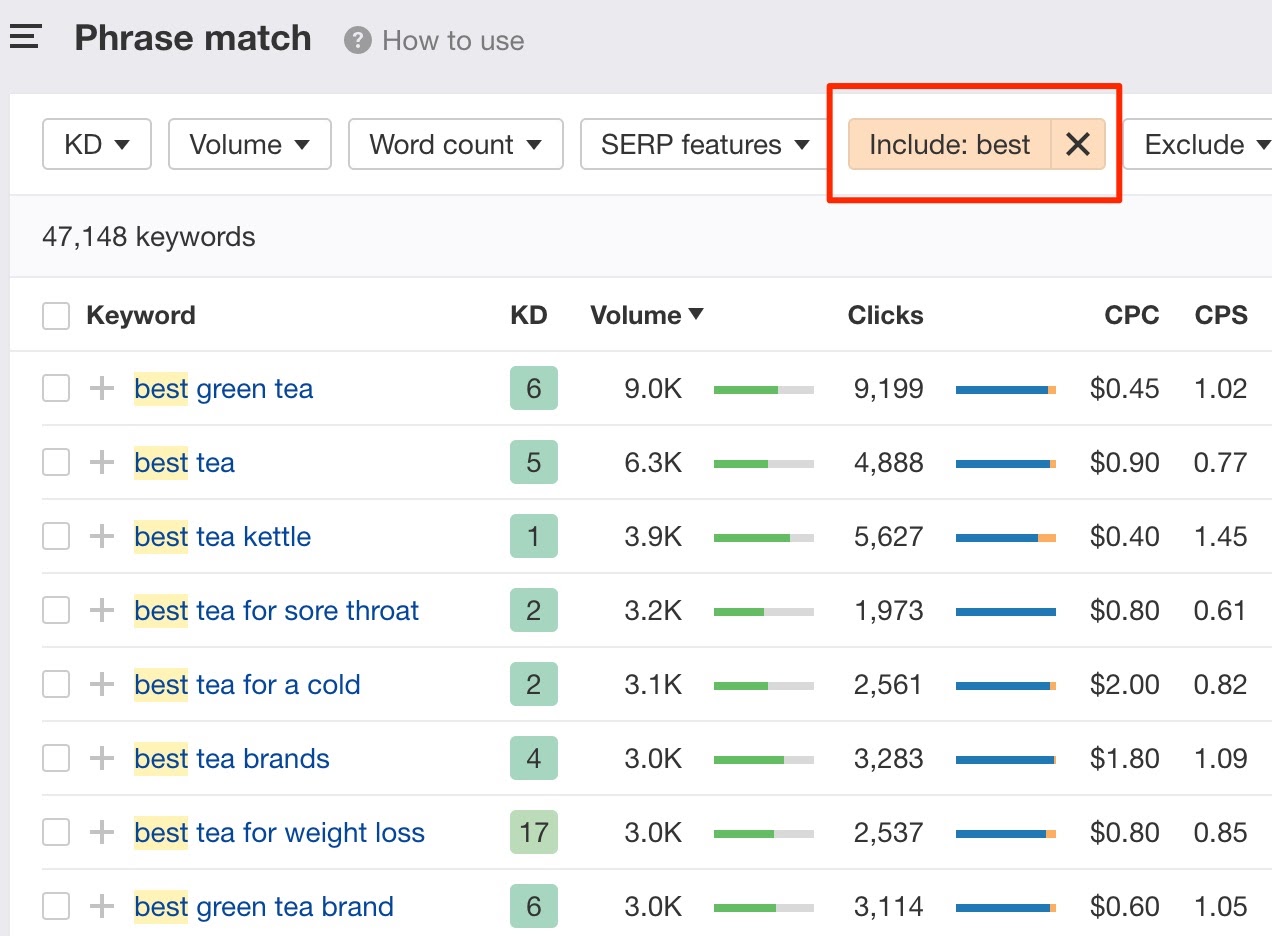
Task: Open the 'best green tea' keyword link
Action: 223,388
